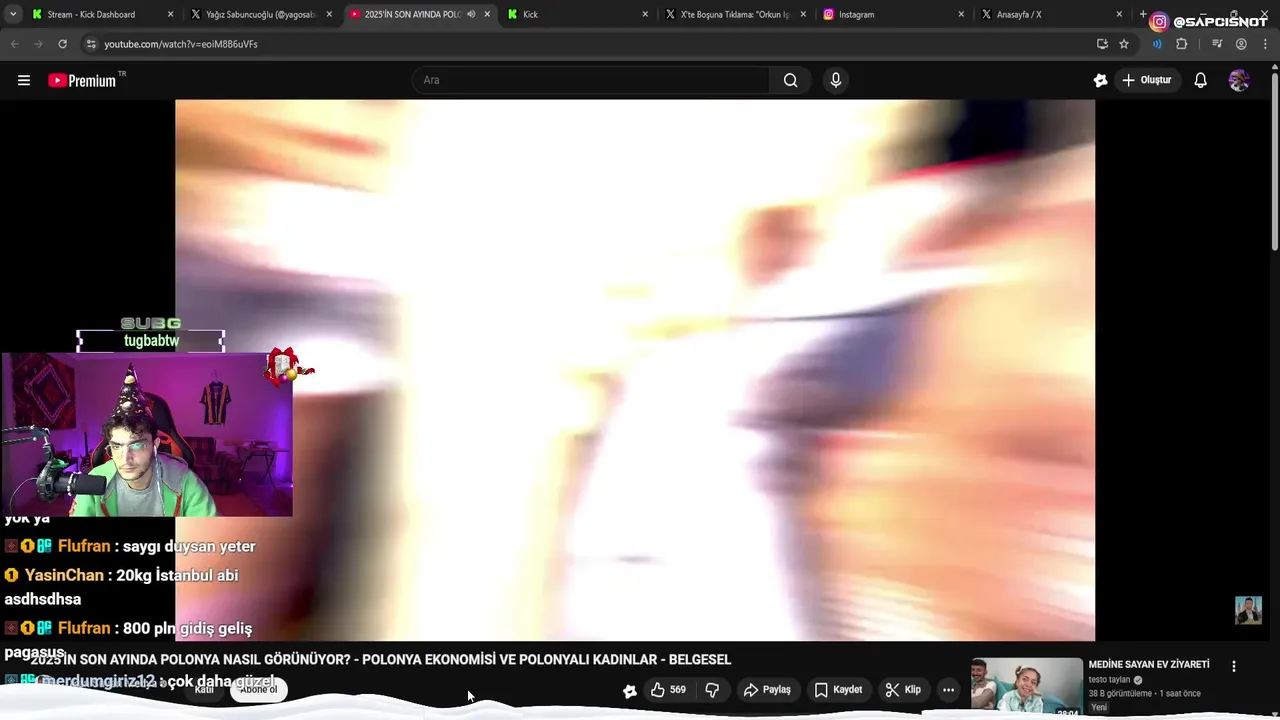Viewport: 1280px width, 720px height.
Task: Open the Chrome profile icon
Action: (1241, 44)
